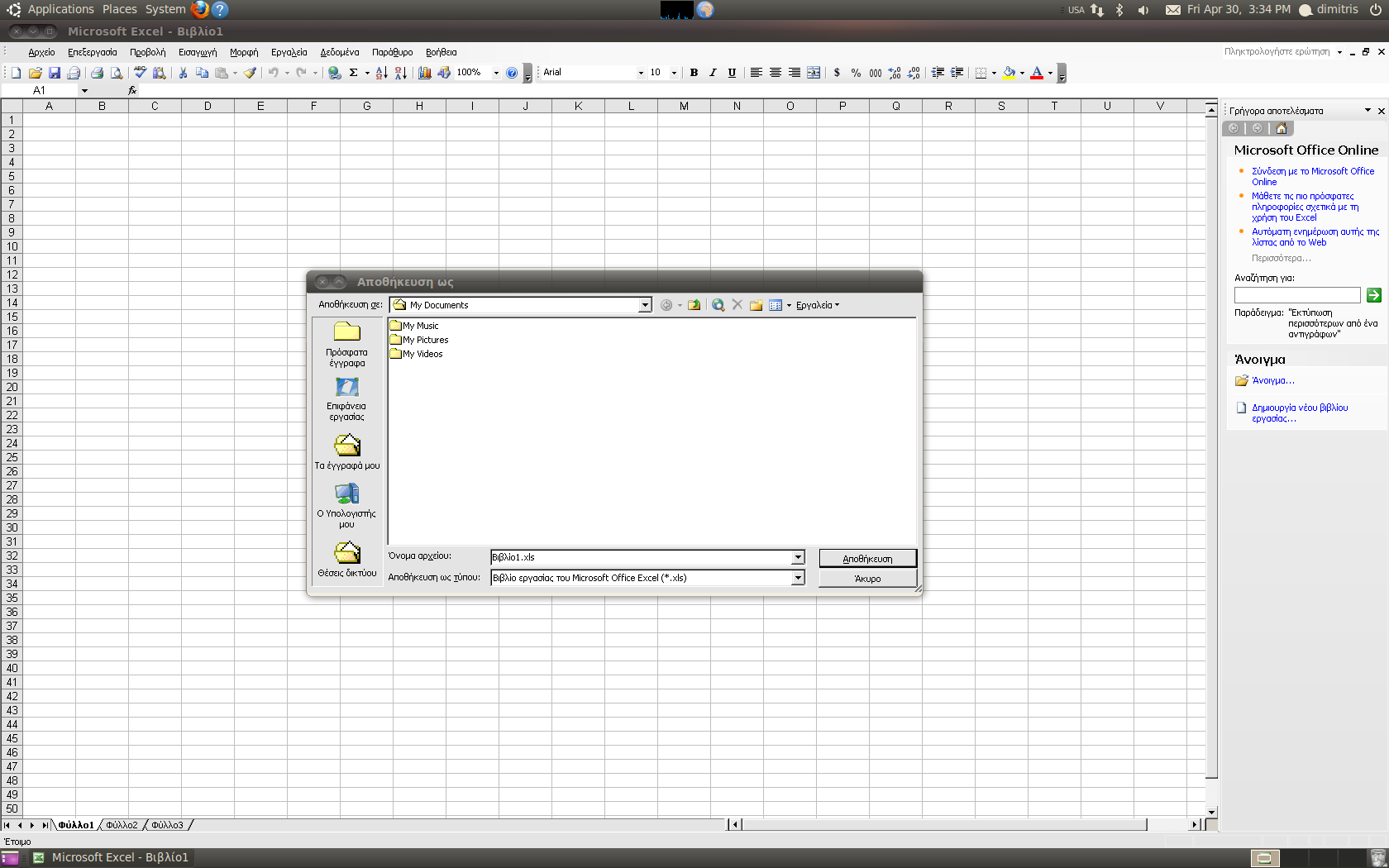Screen dimensions: 1389x868
Task: Click the task pane Home icon
Action: (x=1281, y=128)
